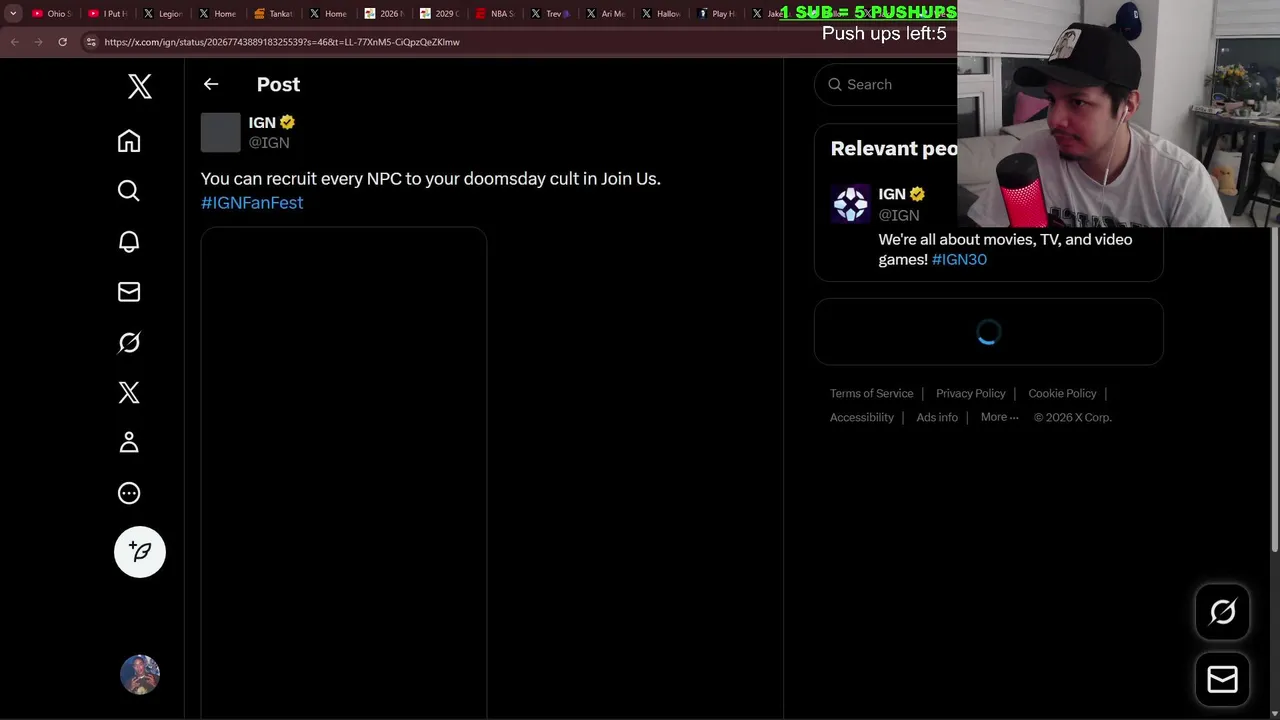Image resolution: width=1280 pixels, height=720 pixels.
Task: Switch to the 2026 N tab
Action: click(383, 14)
